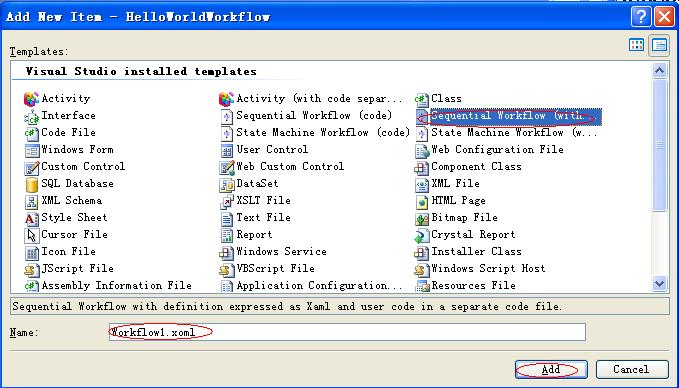This screenshot has height=388, width=679.
Task: Select the SQL Database template icon
Action: 31,184
